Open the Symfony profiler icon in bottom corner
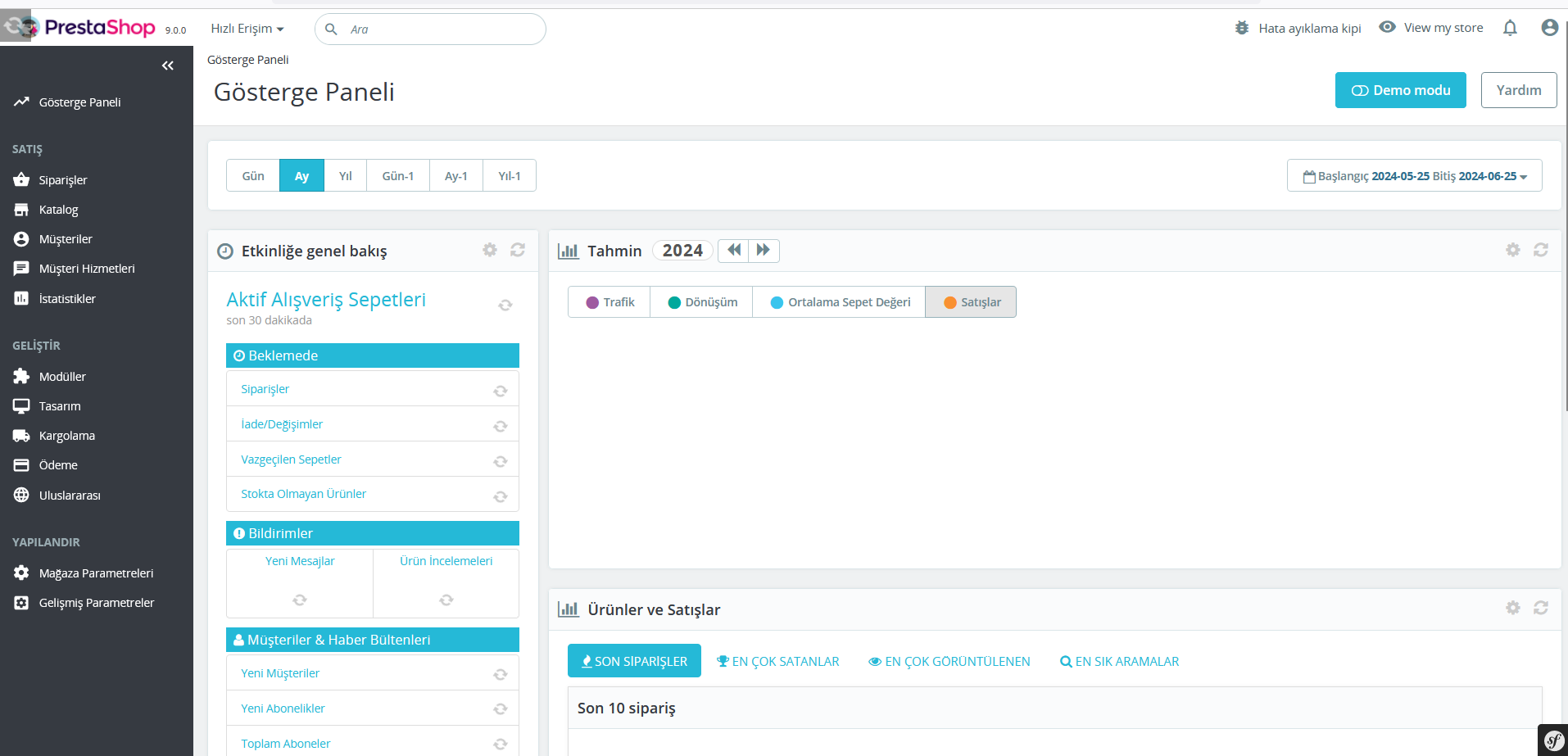1568x756 pixels. click(1553, 740)
